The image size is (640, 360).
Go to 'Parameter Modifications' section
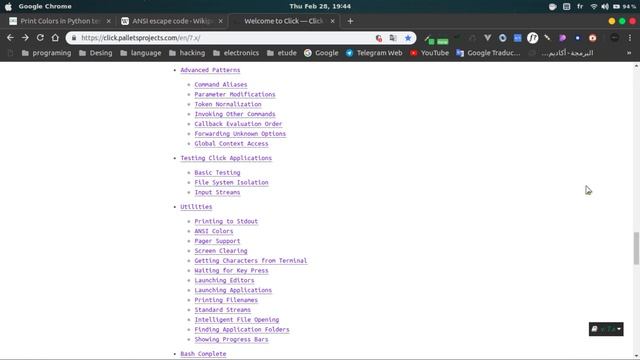(235, 94)
